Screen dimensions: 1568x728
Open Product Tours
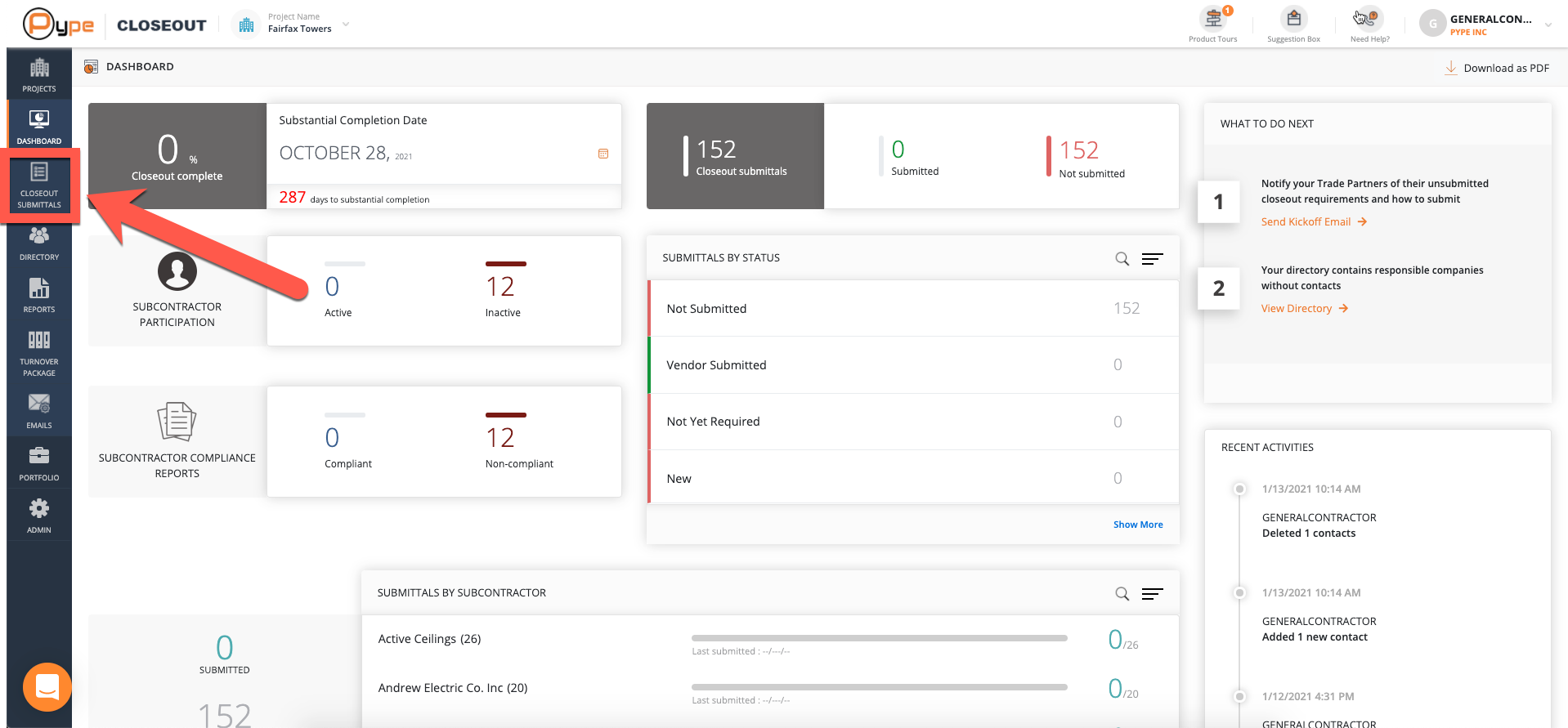pos(1213,25)
